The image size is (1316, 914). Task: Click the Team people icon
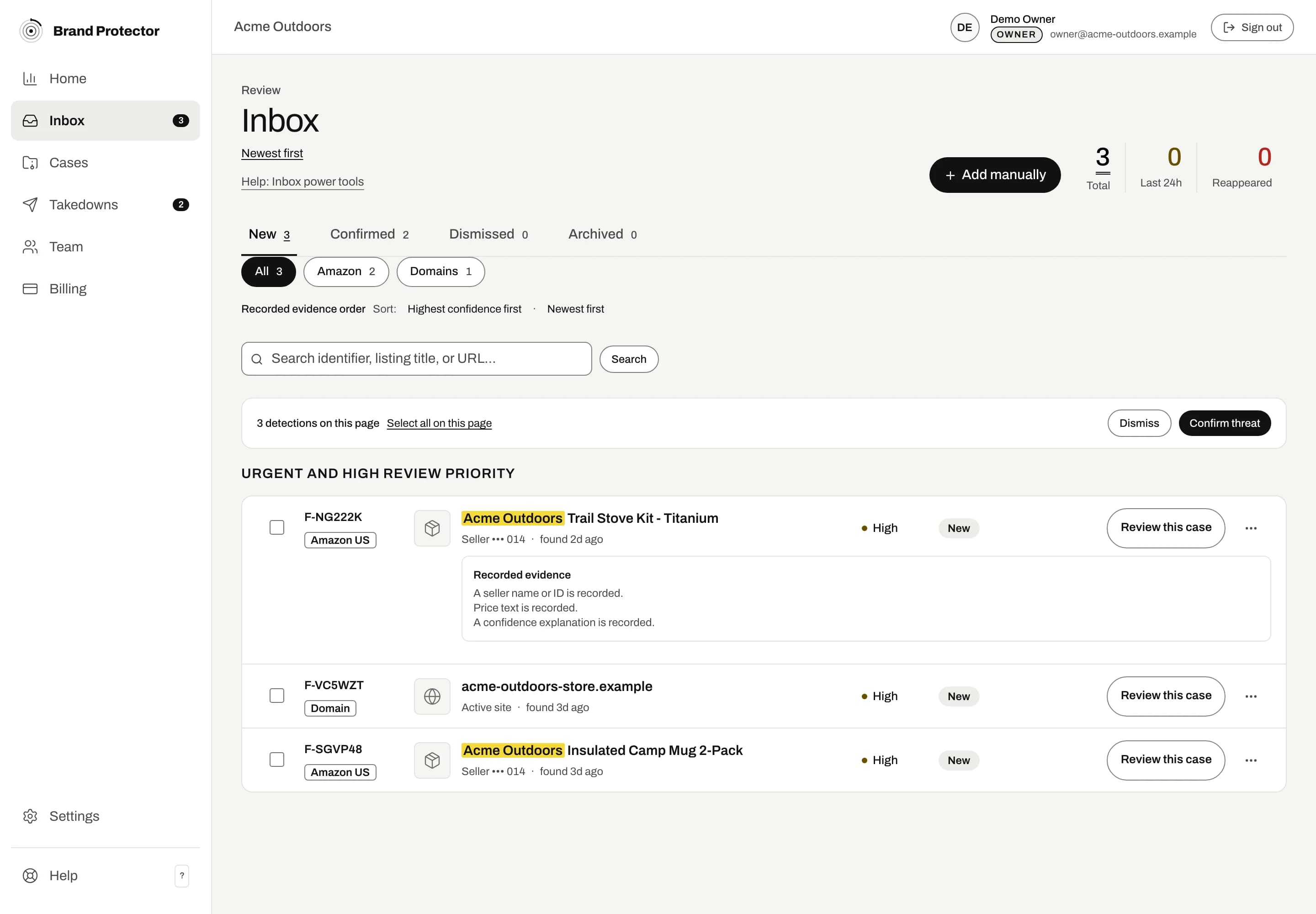point(30,247)
